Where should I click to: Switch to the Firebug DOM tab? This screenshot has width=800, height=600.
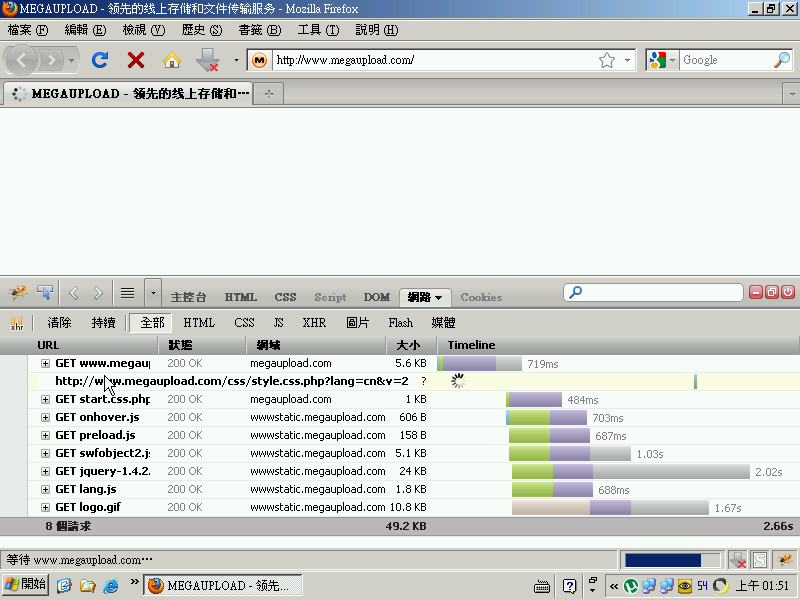[377, 297]
